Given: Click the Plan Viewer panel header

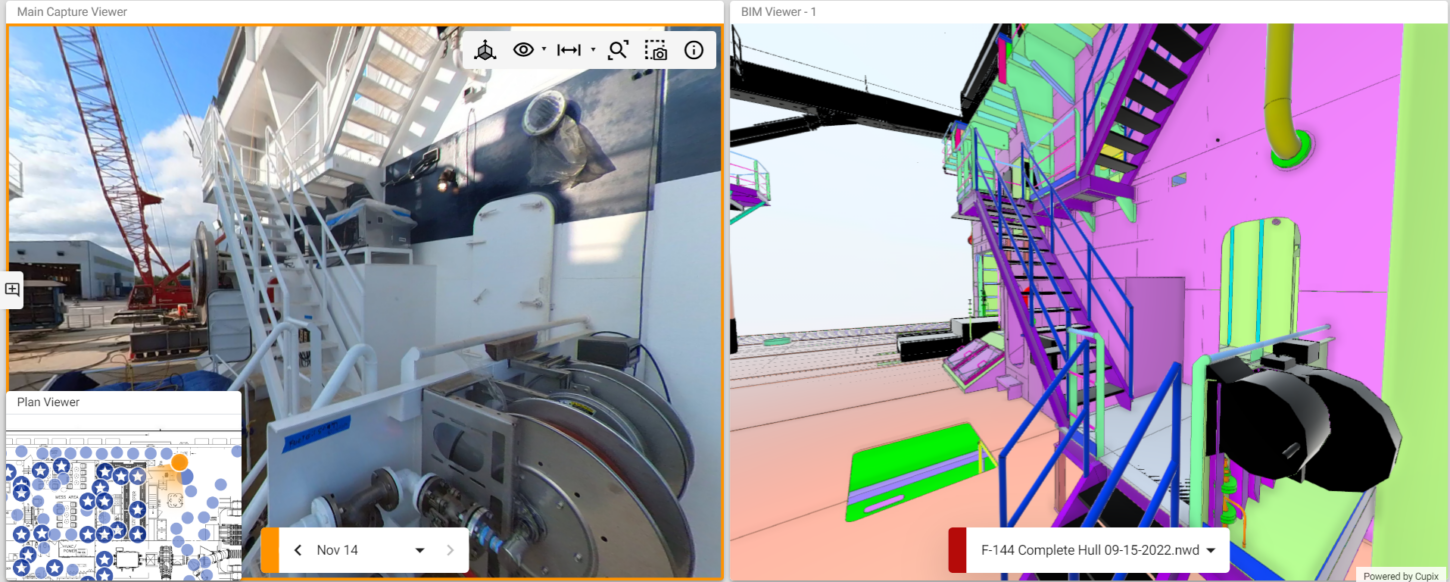Looking at the screenshot, I should [x=48, y=402].
